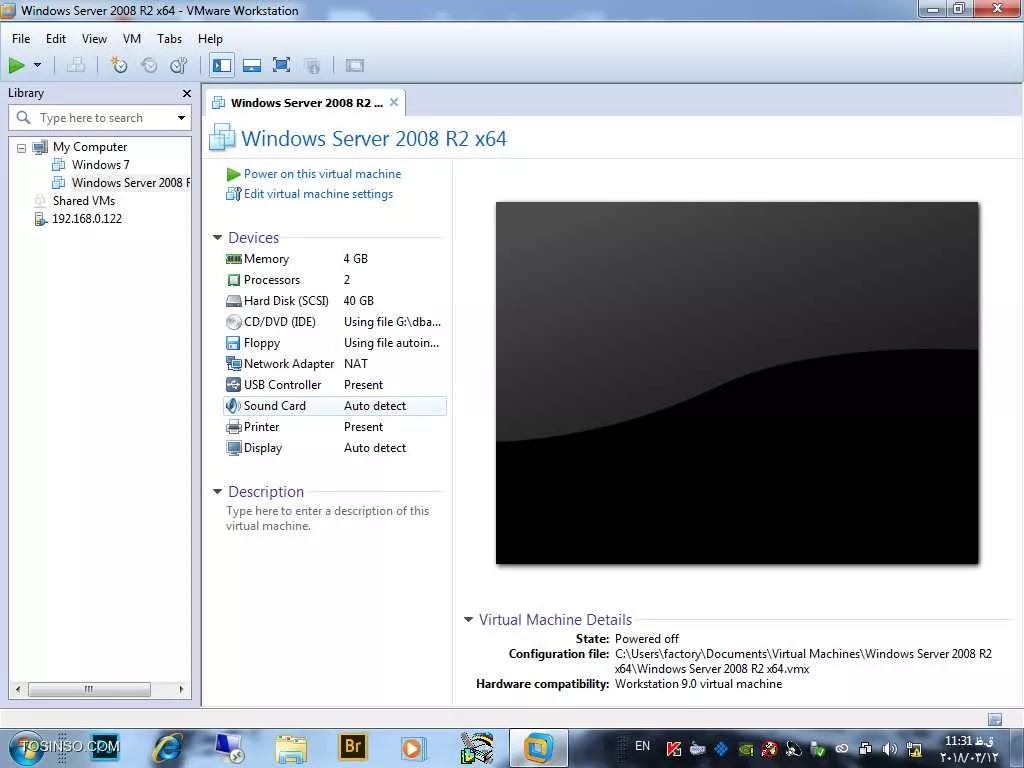Collapse the Virtual Machine Details section

point(468,620)
